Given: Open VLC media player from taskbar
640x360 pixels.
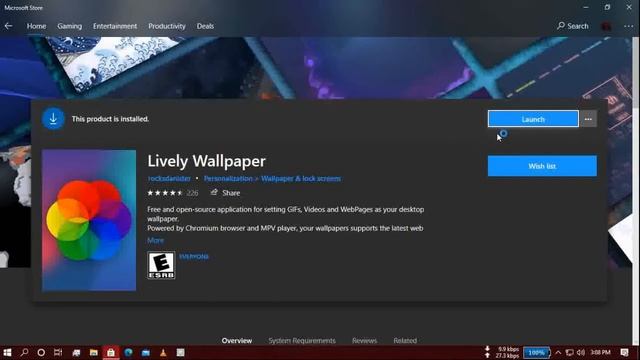Looking at the screenshot, I should (163, 353).
